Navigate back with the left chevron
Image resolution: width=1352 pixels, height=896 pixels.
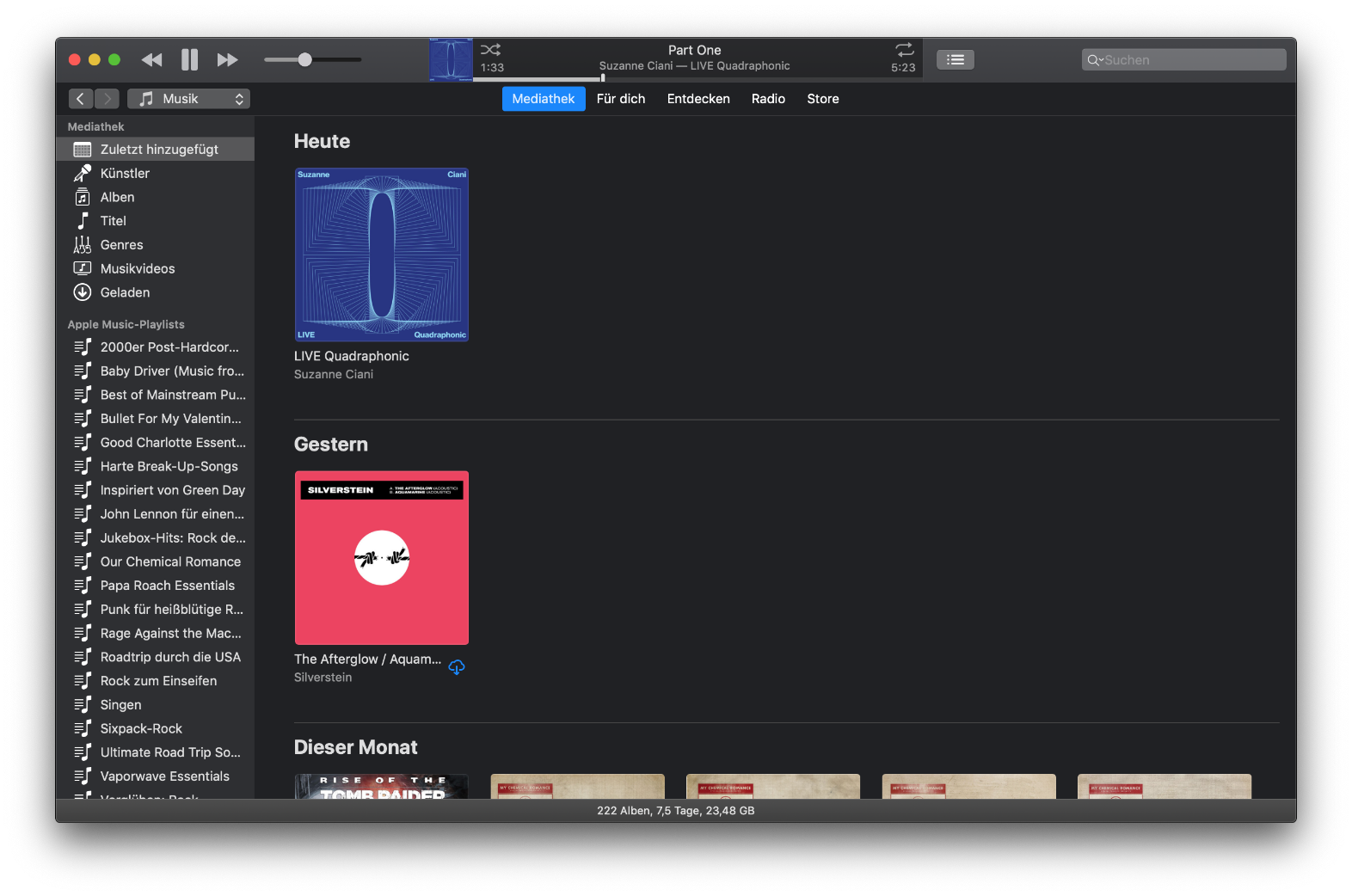coord(80,99)
